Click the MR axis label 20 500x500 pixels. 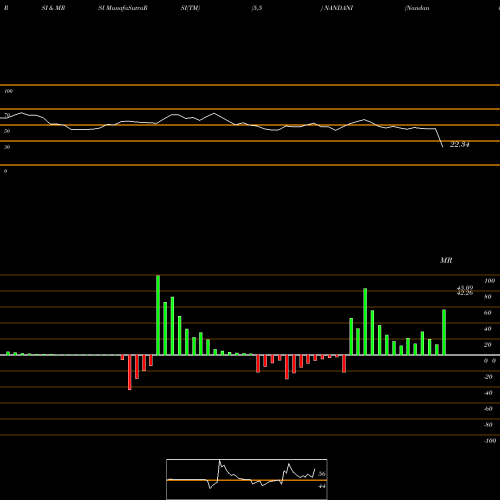click(488, 345)
